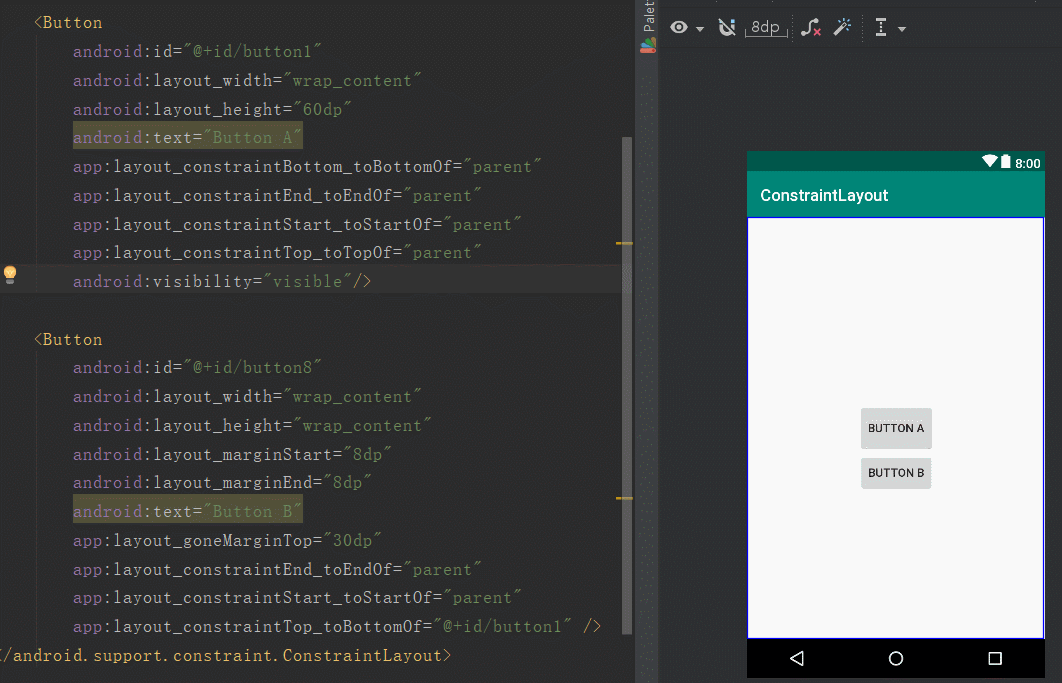This screenshot has width=1062, height=683.
Task: Click the Clear All Constraints icon
Action: 811,27
